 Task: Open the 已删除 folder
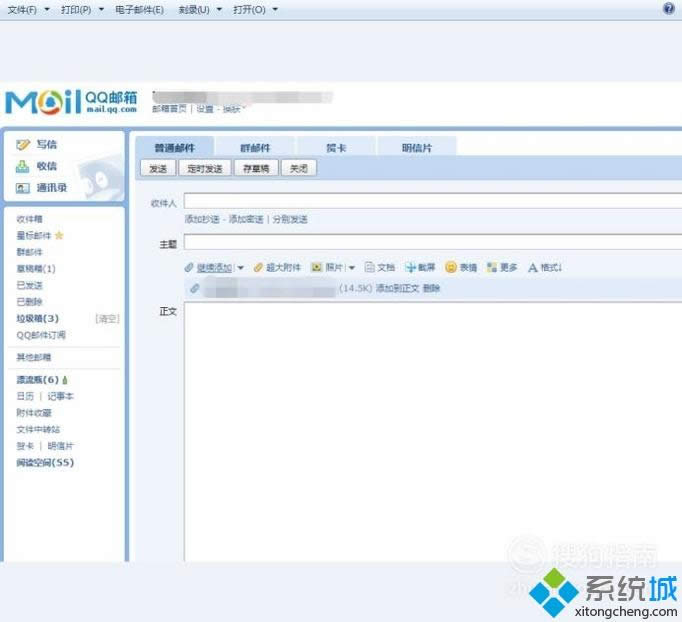pos(30,302)
